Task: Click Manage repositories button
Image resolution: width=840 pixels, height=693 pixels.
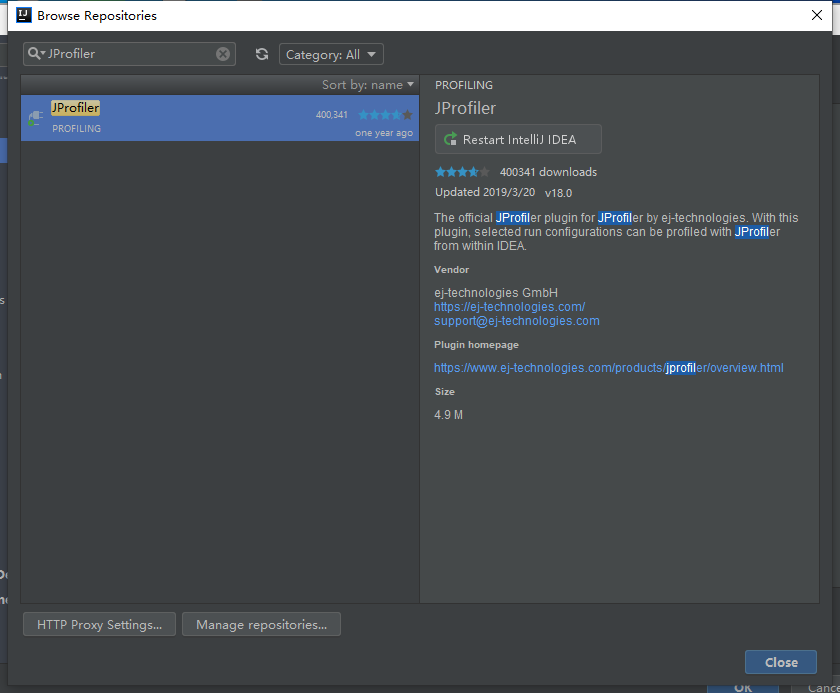Action: 261,624
